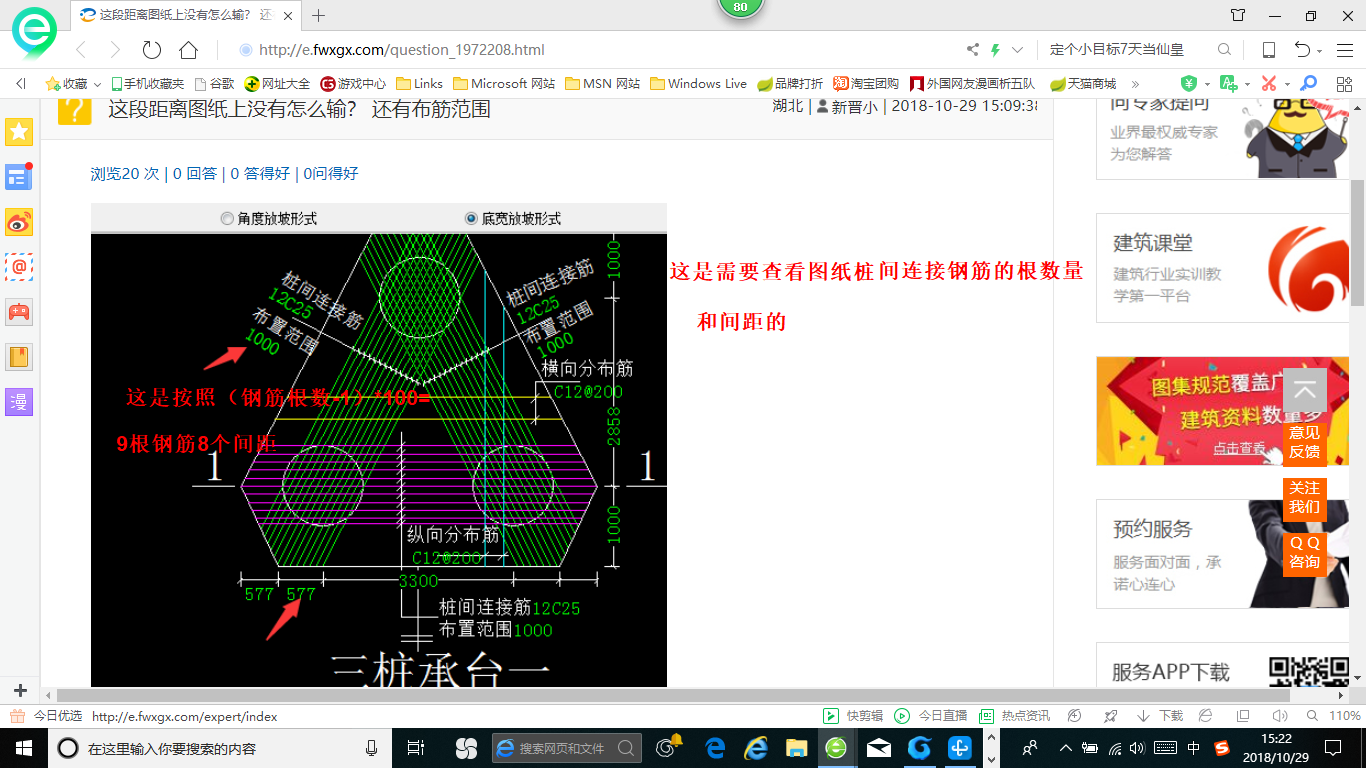Go to the browser home page icon
This screenshot has width=1366, height=768.
[188, 50]
